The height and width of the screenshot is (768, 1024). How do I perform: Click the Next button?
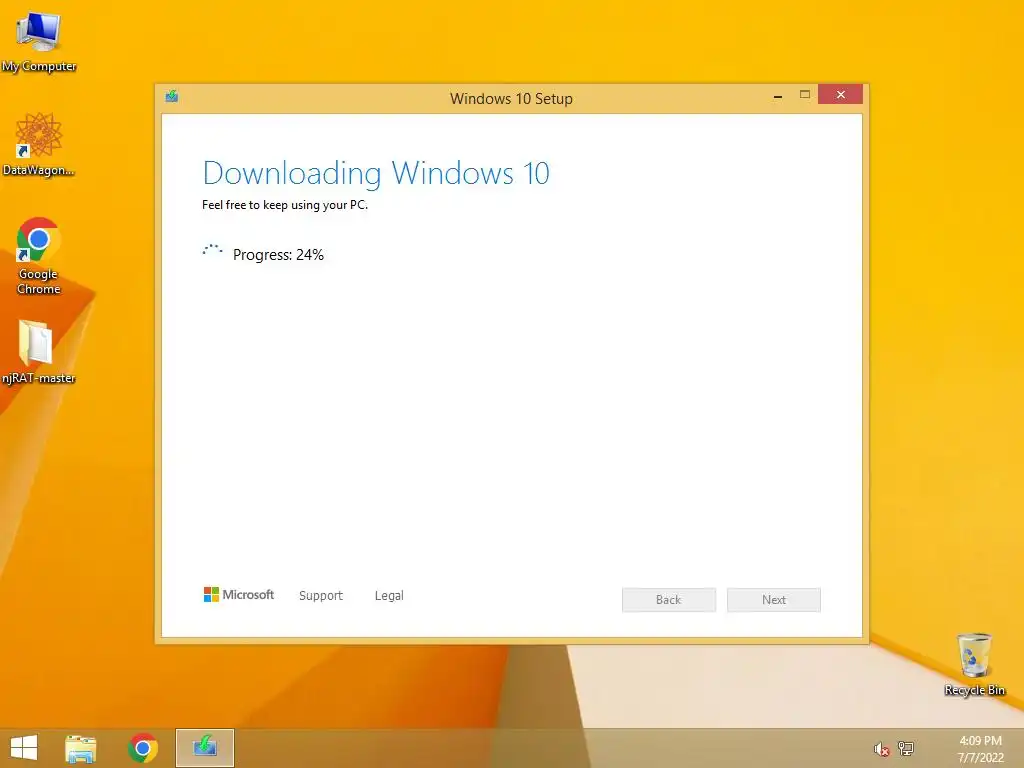(774, 600)
